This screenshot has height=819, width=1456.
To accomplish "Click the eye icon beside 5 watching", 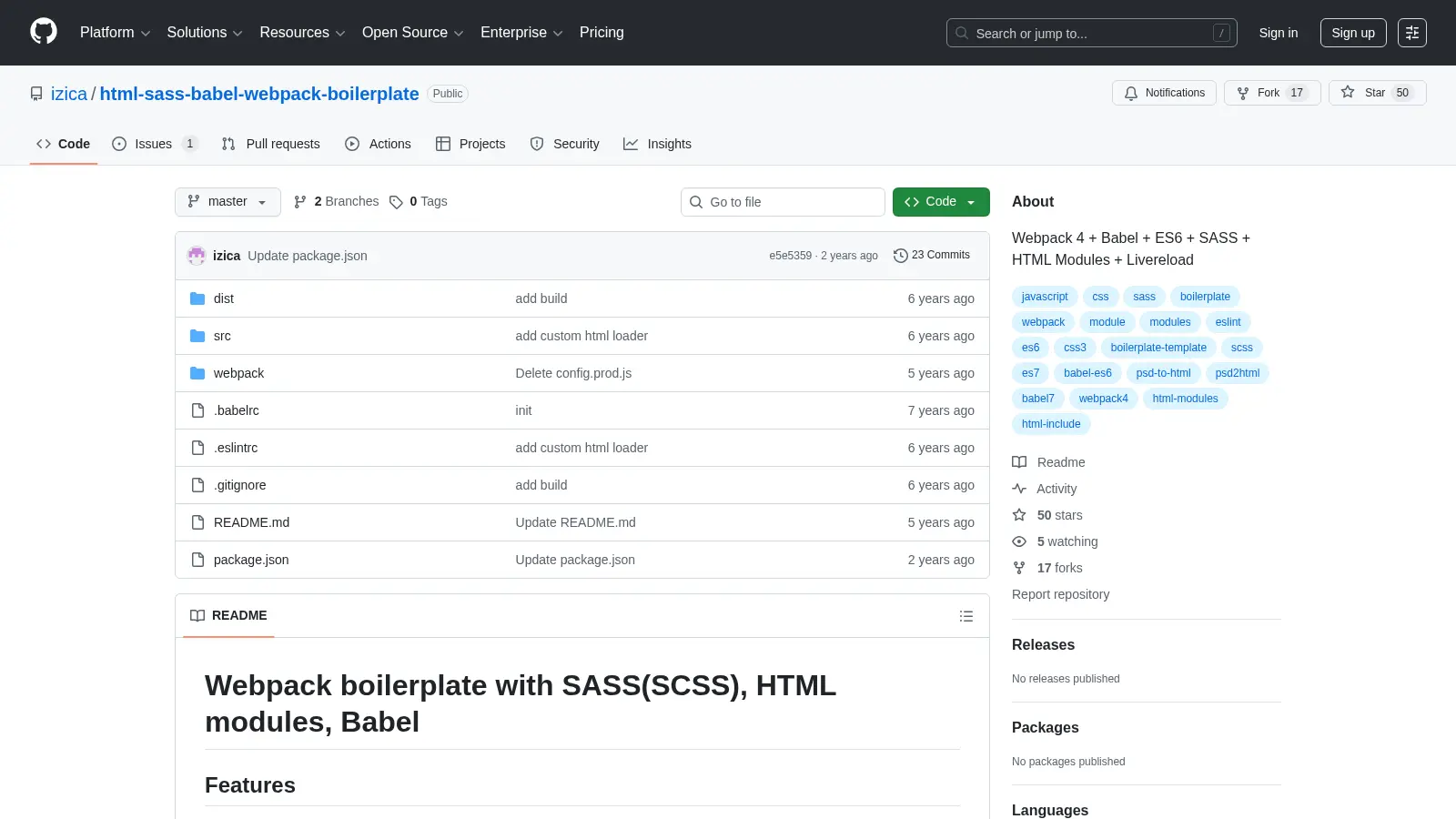I will [x=1019, y=541].
